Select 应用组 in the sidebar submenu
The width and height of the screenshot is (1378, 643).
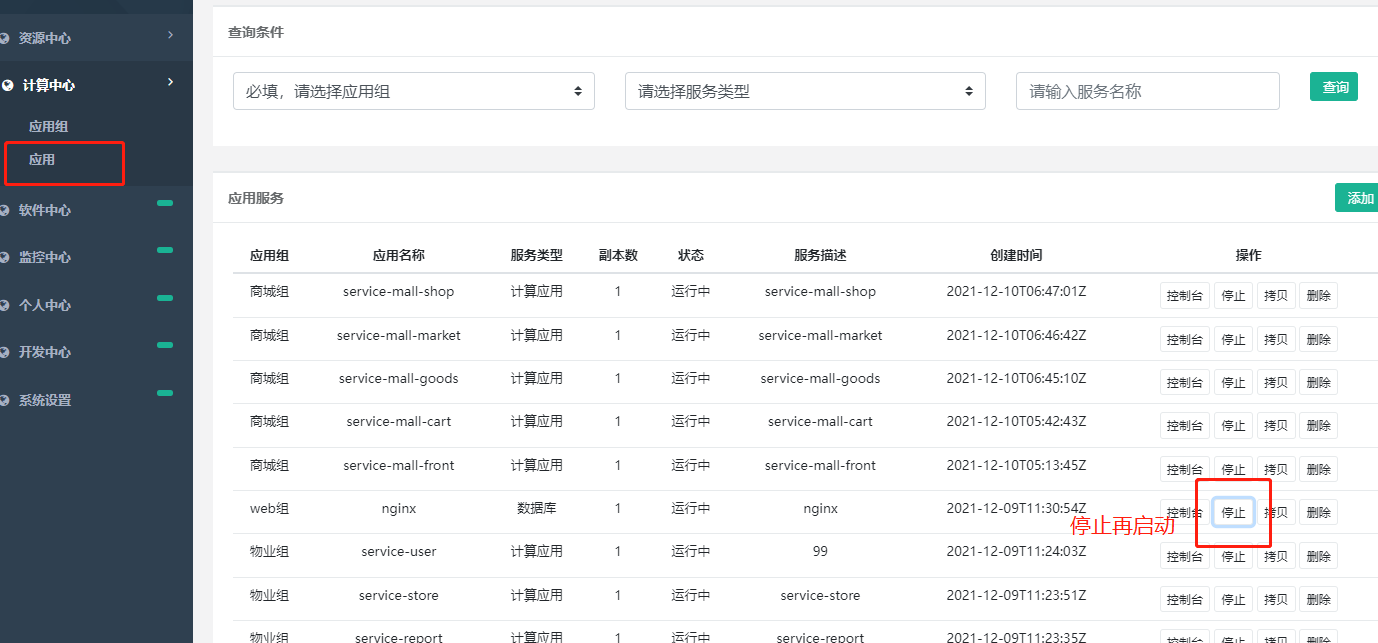pyautogui.click(x=48, y=127)
